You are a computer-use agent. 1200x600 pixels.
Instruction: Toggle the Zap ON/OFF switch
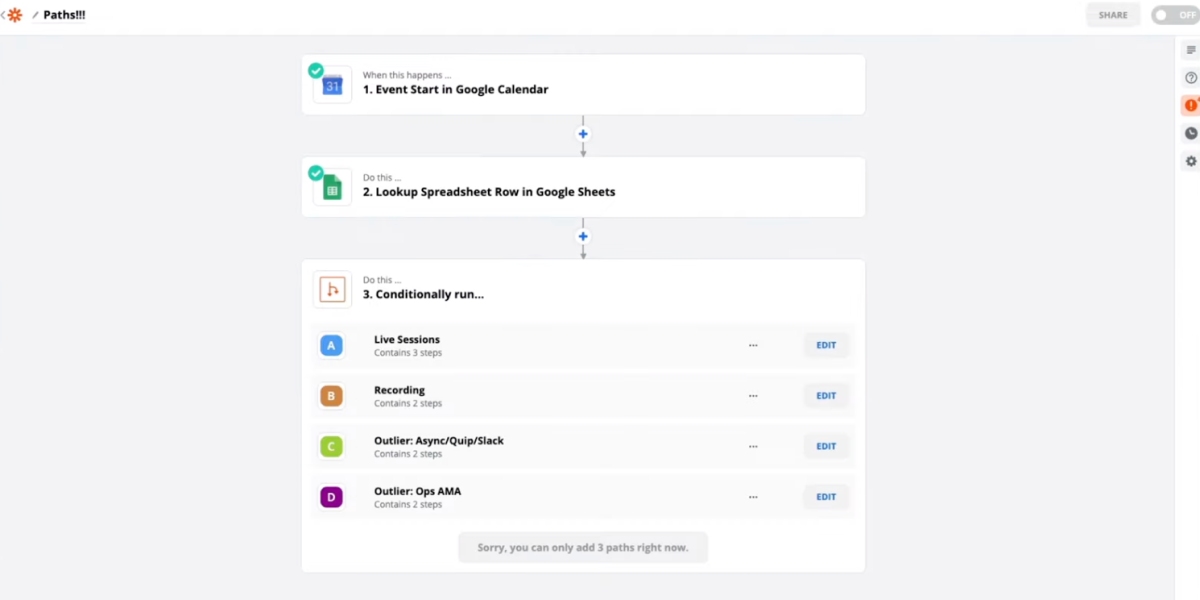pyautogui.click(x=1174, y=15)
